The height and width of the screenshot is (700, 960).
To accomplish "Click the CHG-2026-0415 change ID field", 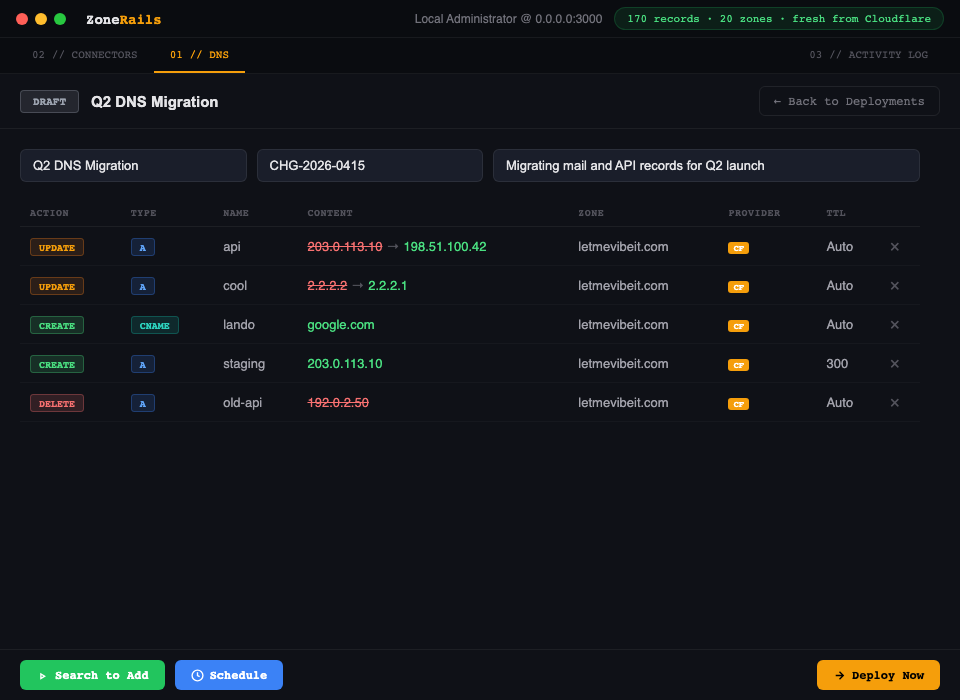I will [369, 166].
